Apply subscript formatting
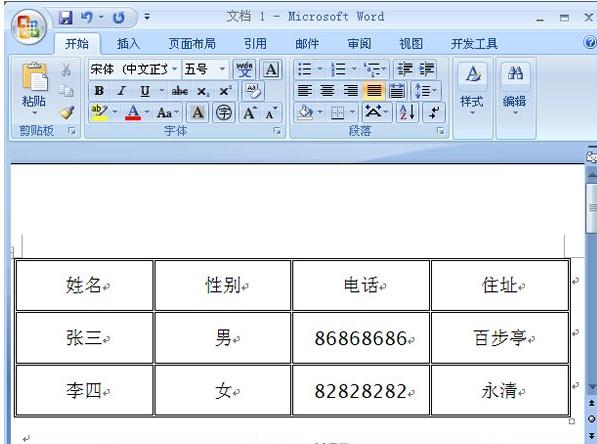597x444 pixels. 203,91
